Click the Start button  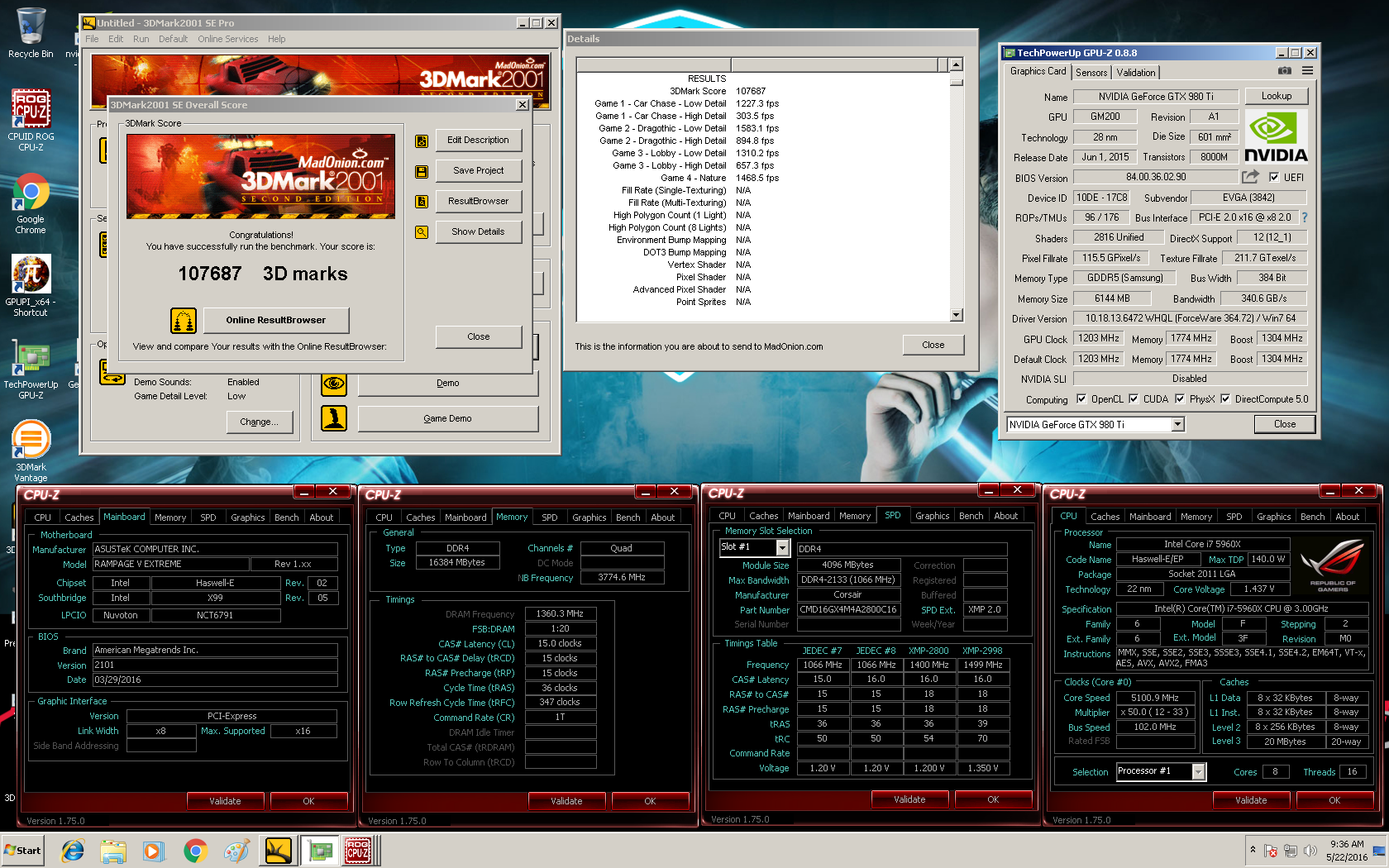[x=23, y=851]
